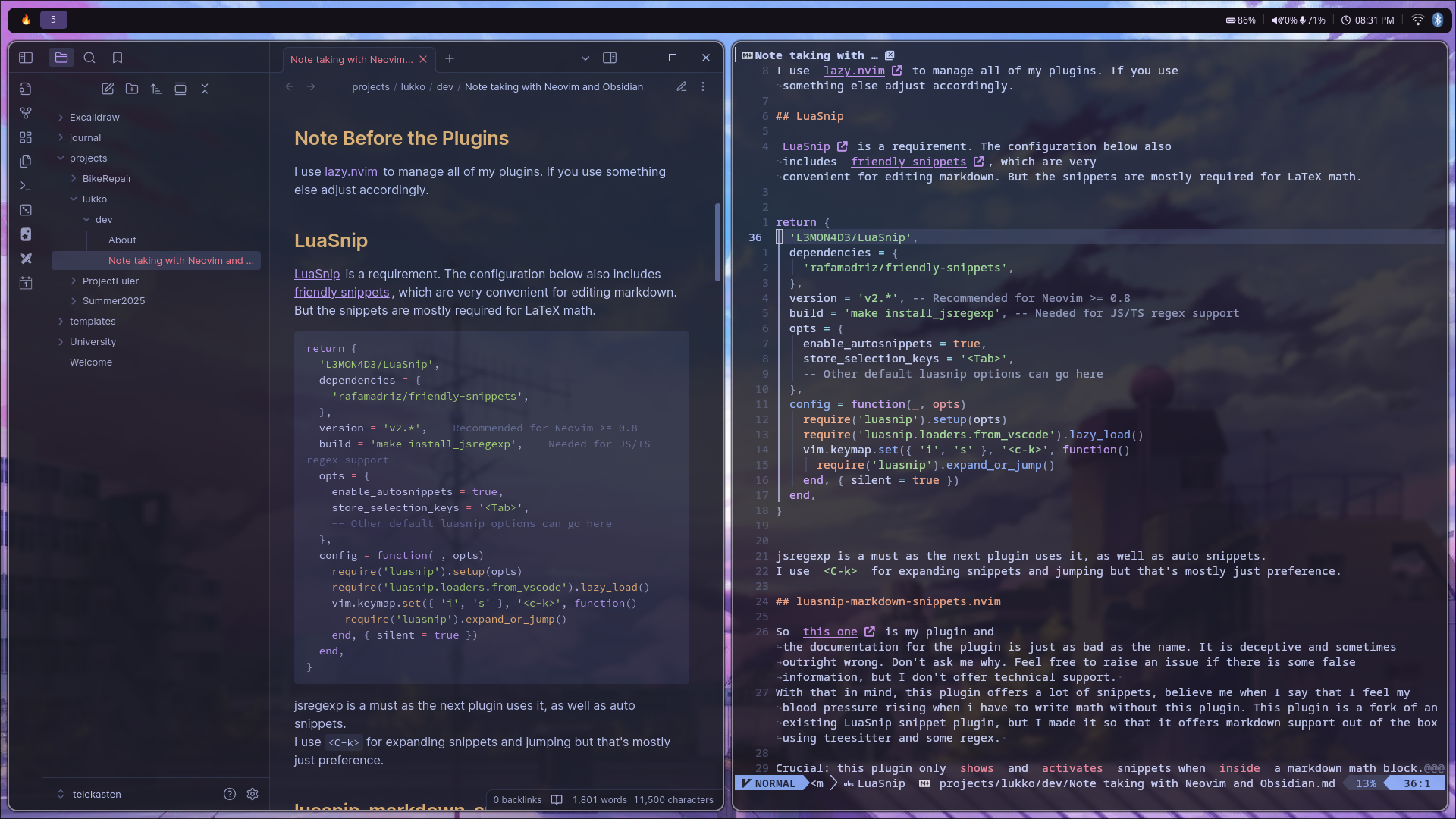Open the random note dice icon

click(26, 210)
